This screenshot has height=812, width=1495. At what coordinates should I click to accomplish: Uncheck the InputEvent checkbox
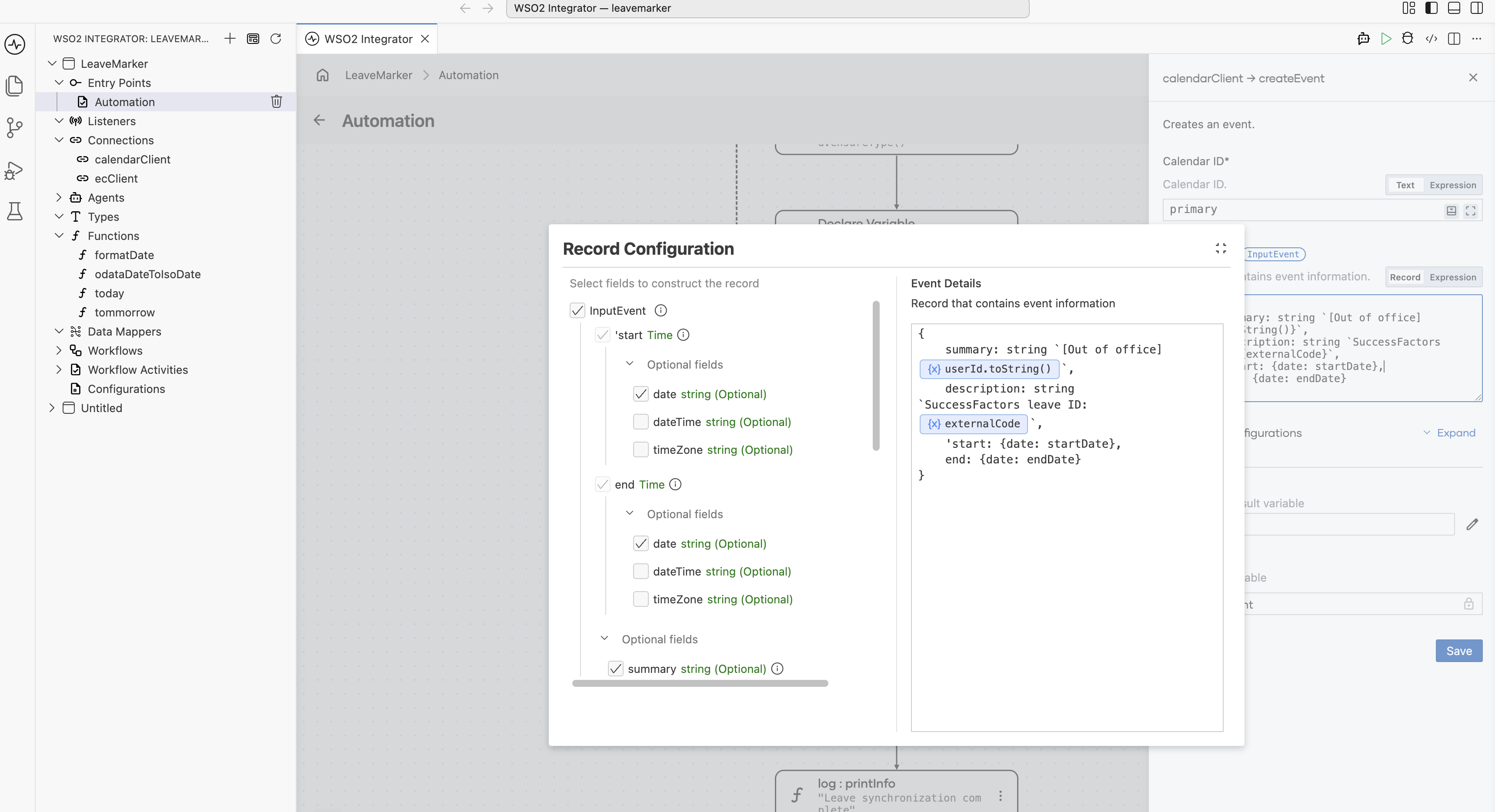pyautogui.click(x=577, y=310)
